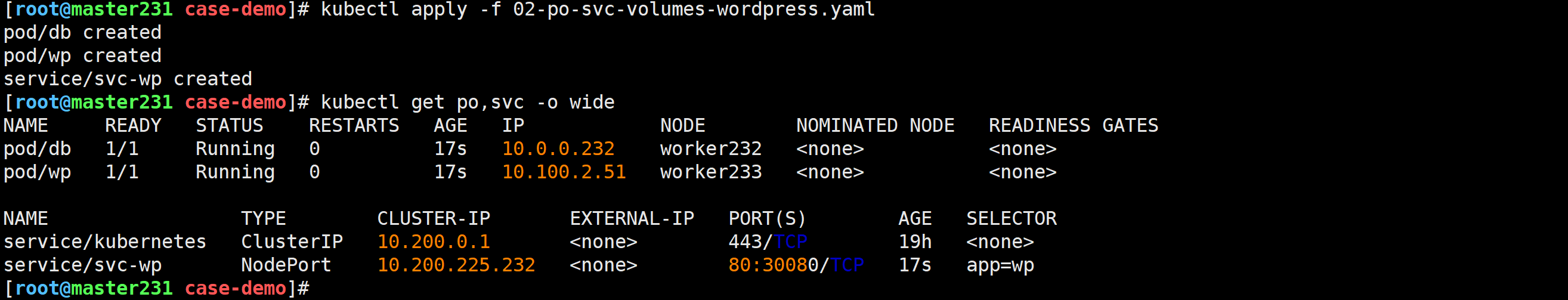The image size is (1568, 300).
Task: Select the pod IP 10.100.2.51
Action: click(x=564, y=172)
